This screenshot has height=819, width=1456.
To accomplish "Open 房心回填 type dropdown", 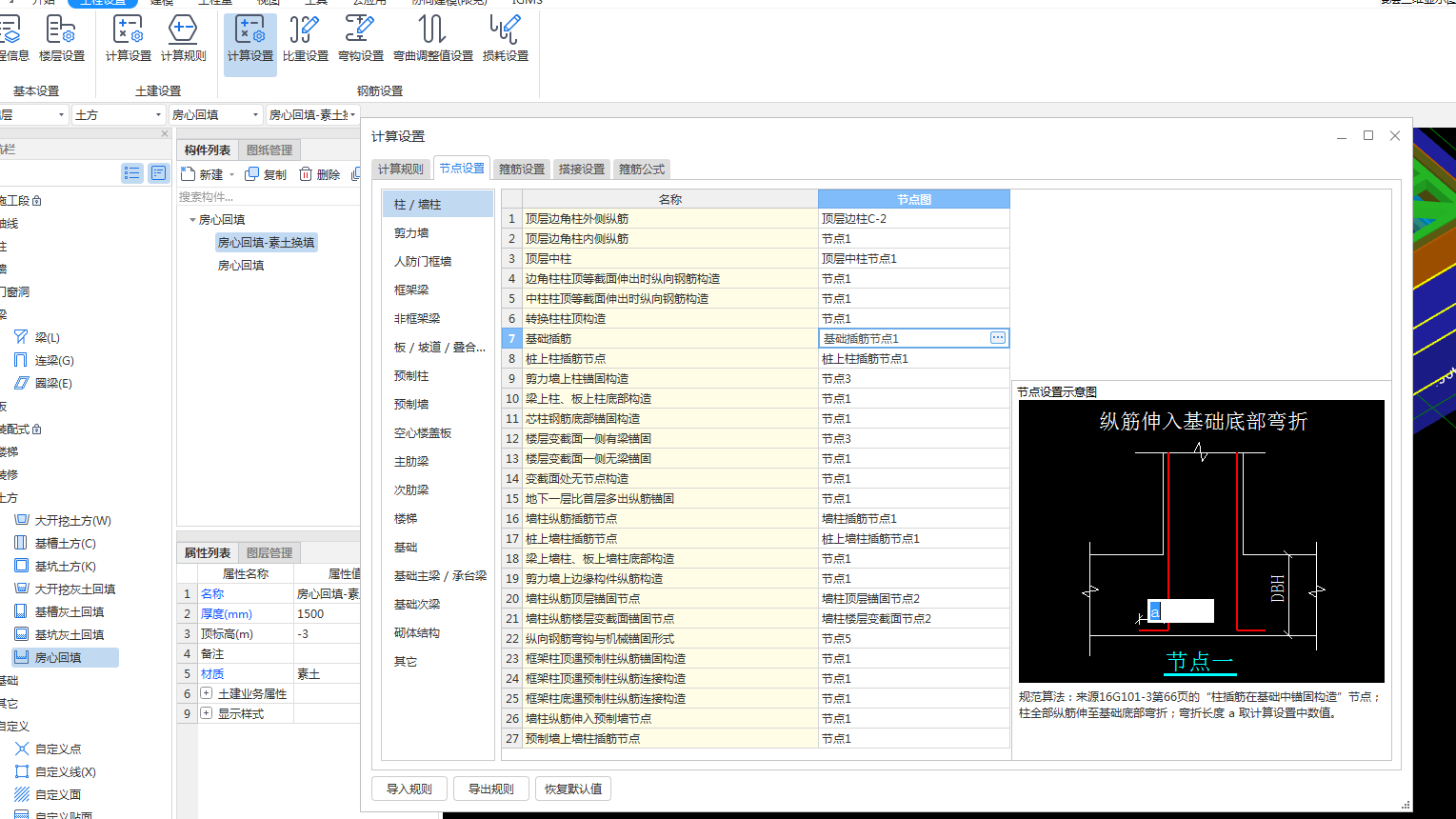I will pos(215,114).
